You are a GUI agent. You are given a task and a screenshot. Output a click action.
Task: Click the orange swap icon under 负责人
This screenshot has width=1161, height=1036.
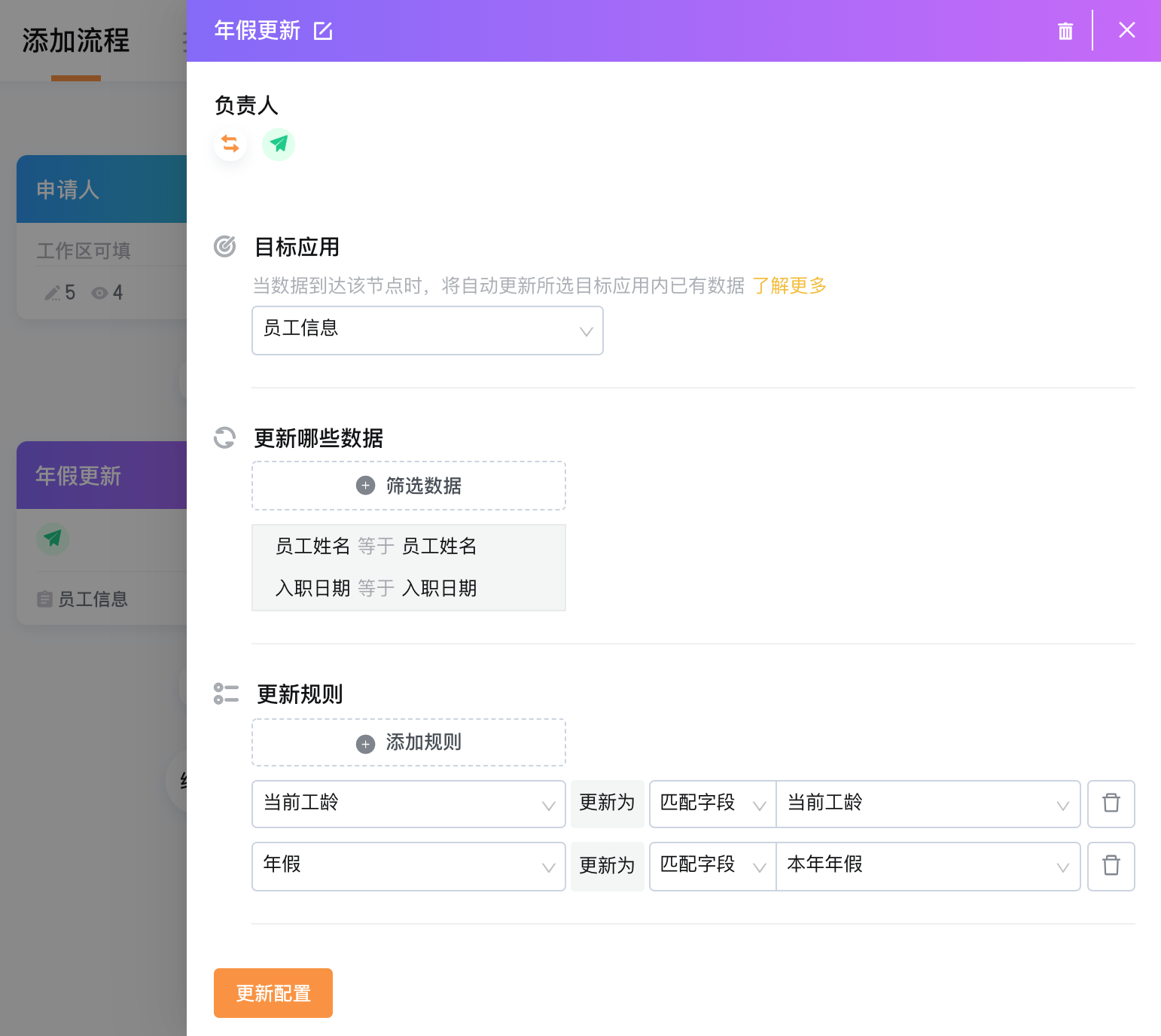point(230,144)
